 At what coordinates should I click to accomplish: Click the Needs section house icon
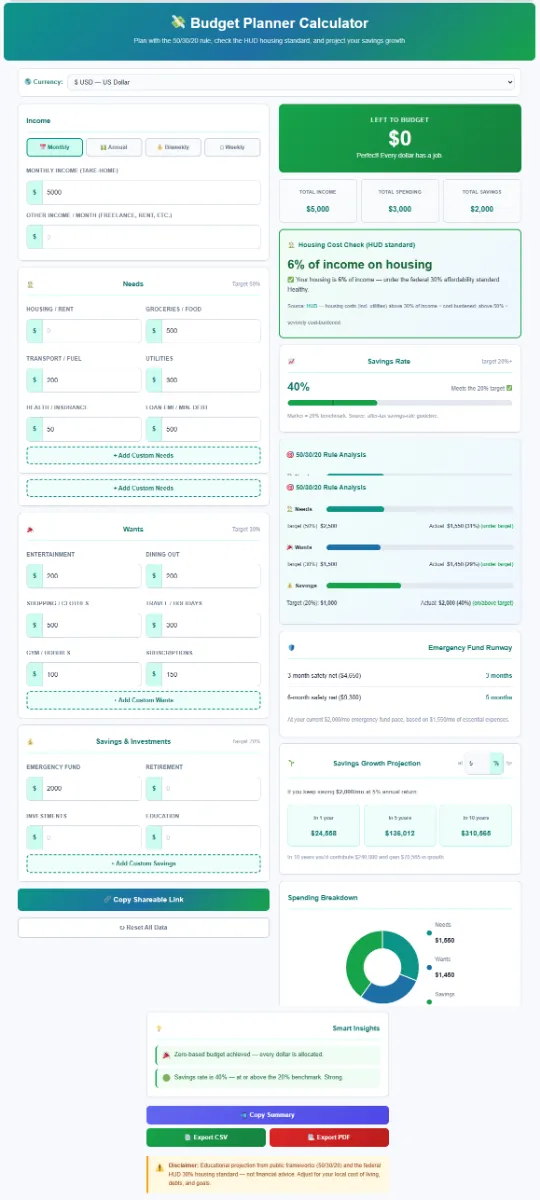pyautogui.click(x=30, y=284)
